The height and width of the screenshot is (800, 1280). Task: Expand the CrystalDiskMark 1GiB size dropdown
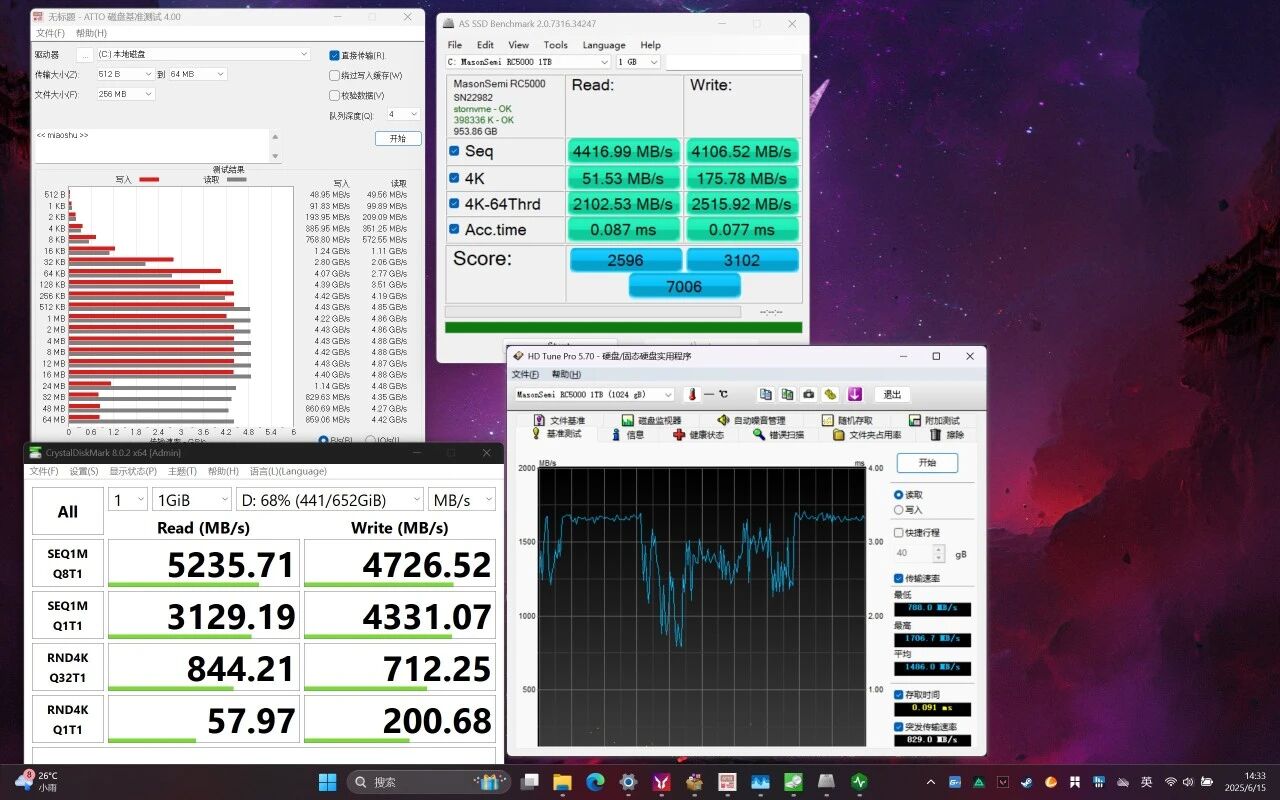pos(192,499)
